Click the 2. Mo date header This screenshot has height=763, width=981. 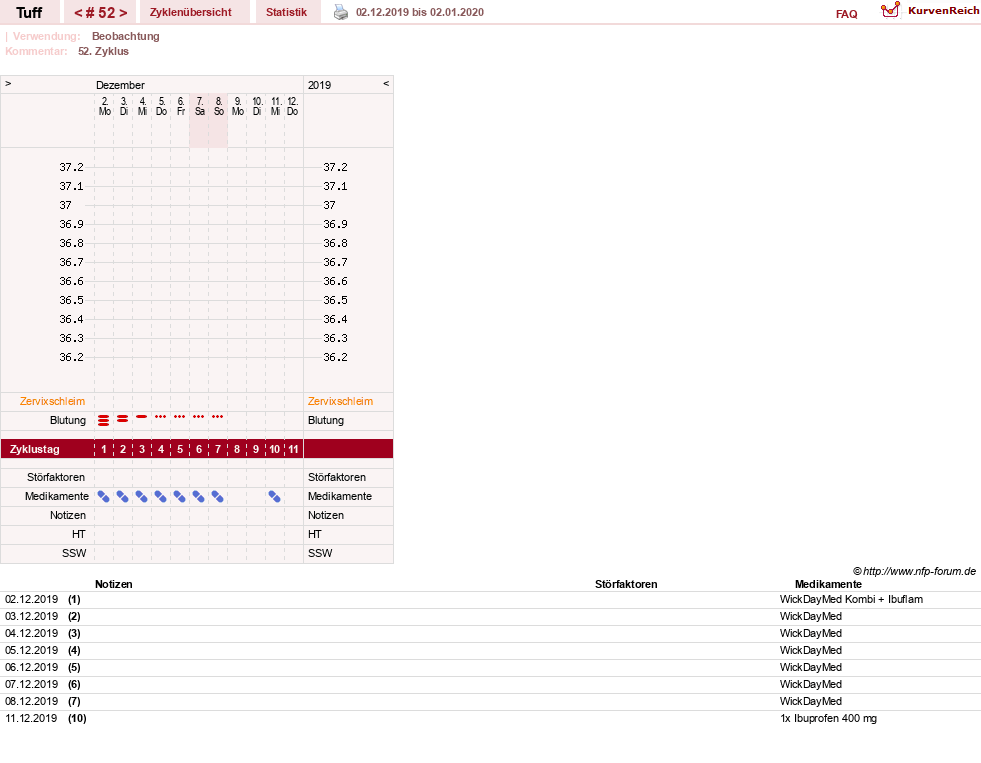104,106
